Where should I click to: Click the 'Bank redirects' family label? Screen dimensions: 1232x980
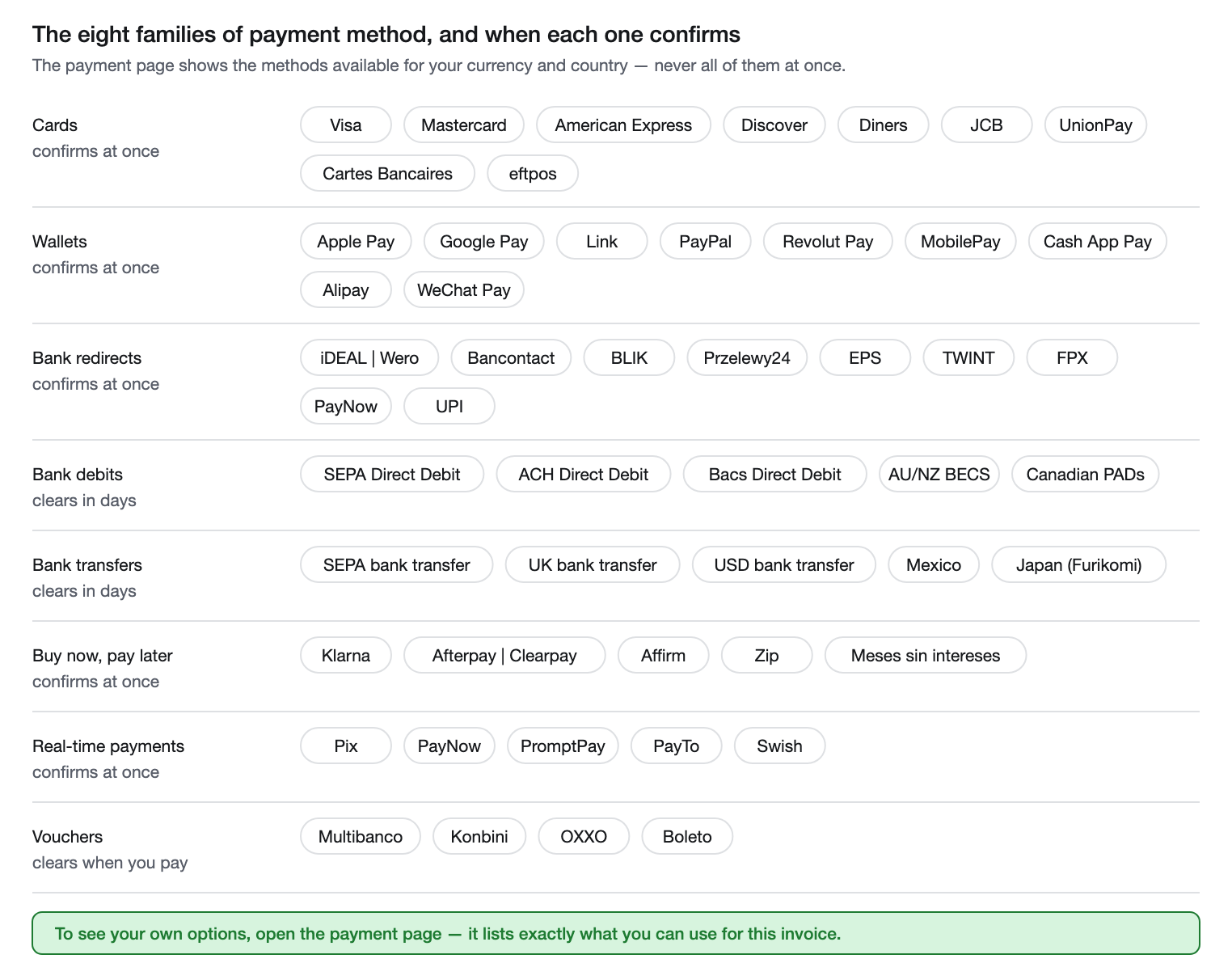coord(86,357)
